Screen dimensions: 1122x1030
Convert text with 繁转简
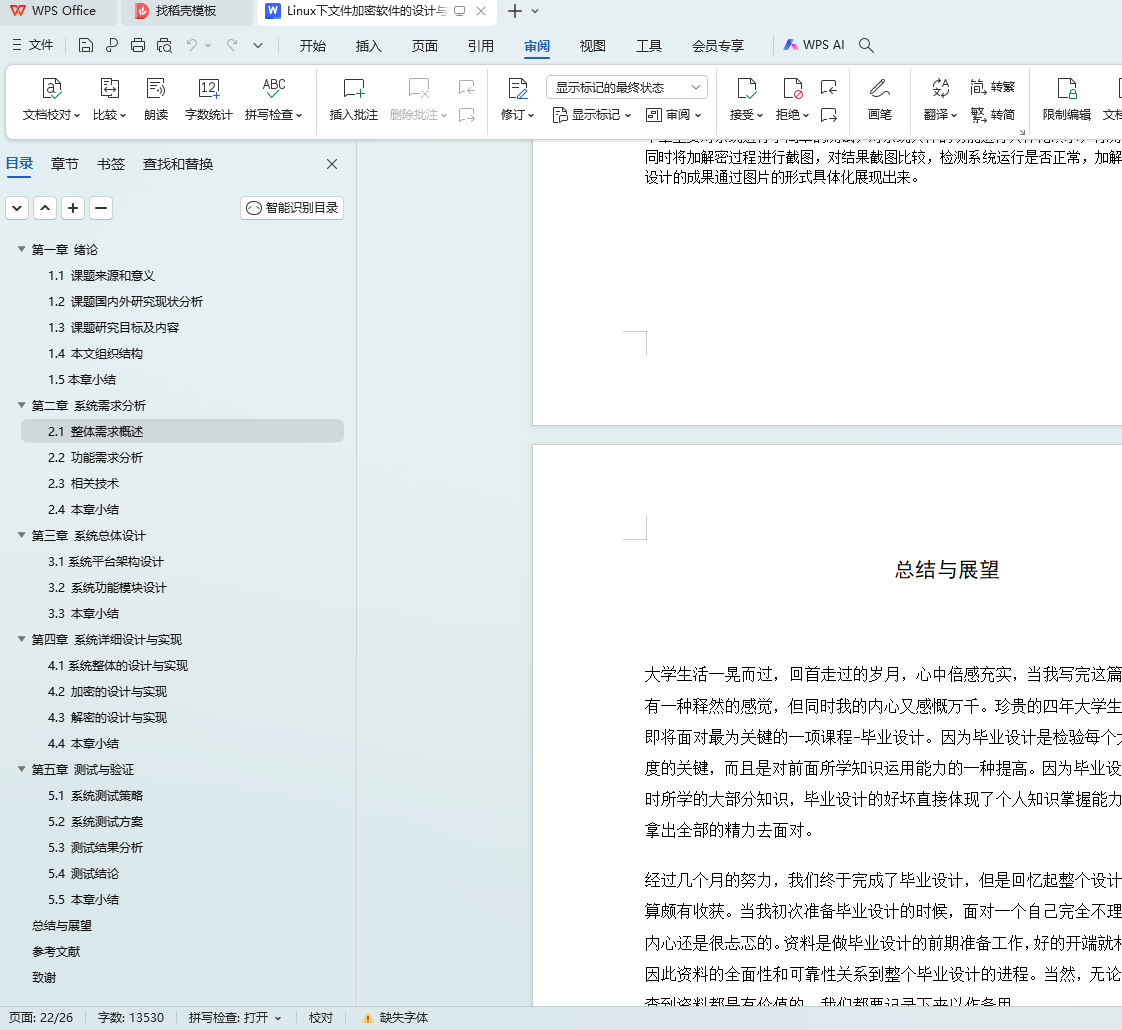[x=992, y=115]
